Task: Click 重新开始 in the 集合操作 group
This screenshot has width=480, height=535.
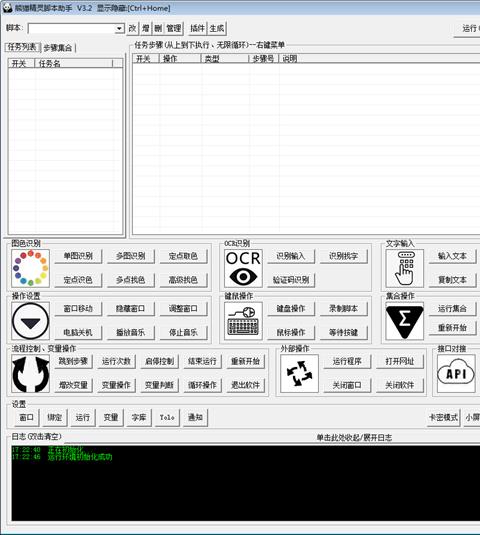Action: pyautogui.click(x=452, y=328)
